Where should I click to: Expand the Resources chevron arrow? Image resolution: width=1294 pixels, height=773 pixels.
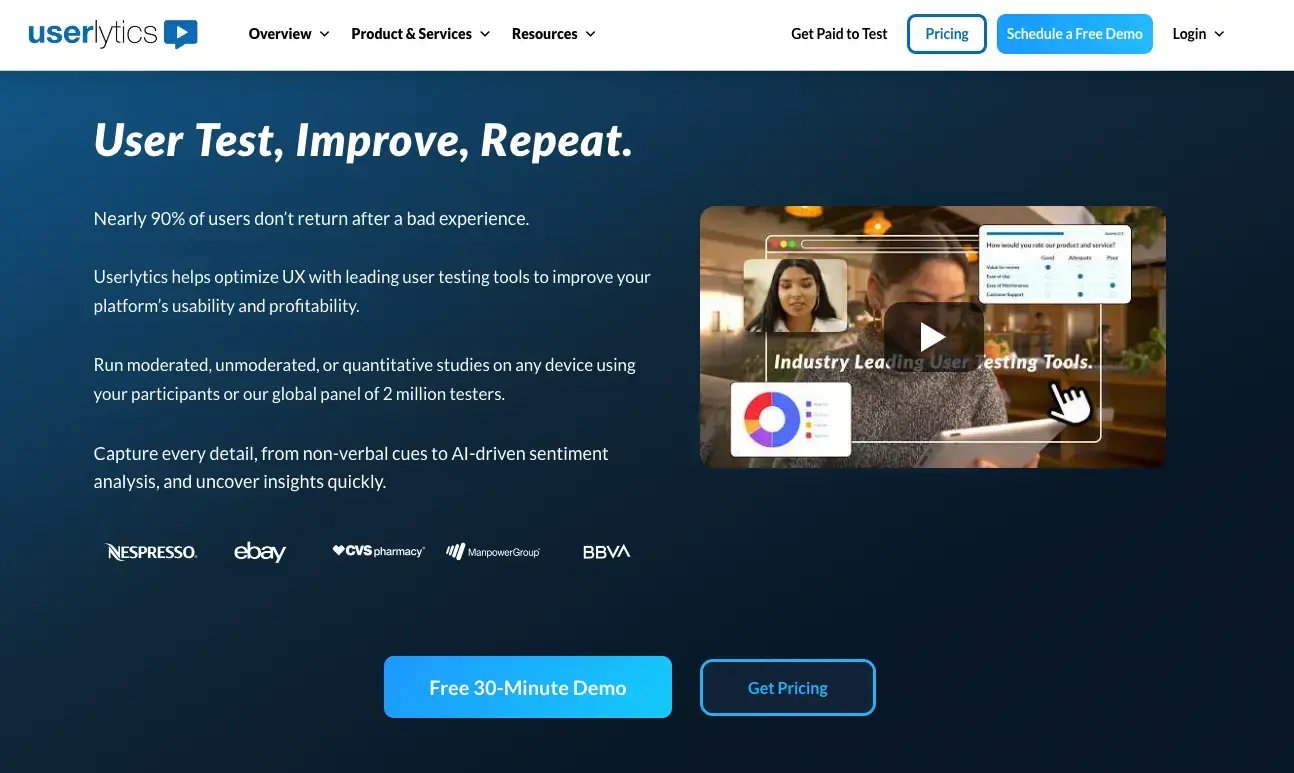(590, 34)
